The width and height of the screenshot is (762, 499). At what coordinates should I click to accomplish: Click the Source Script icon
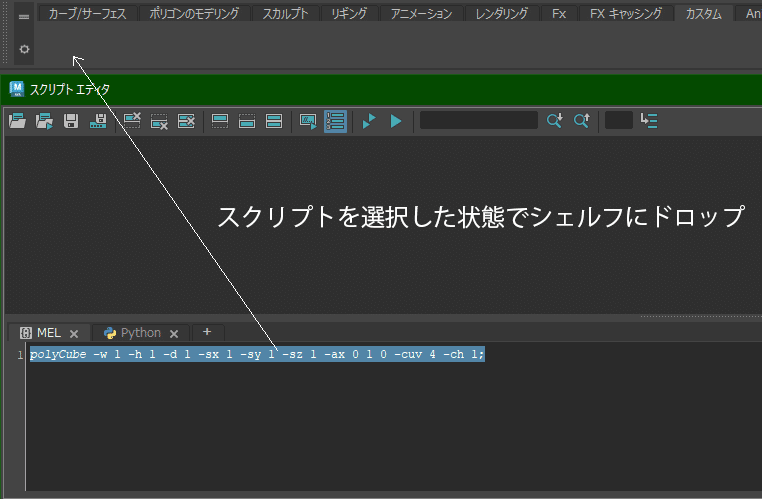[44, 121]
